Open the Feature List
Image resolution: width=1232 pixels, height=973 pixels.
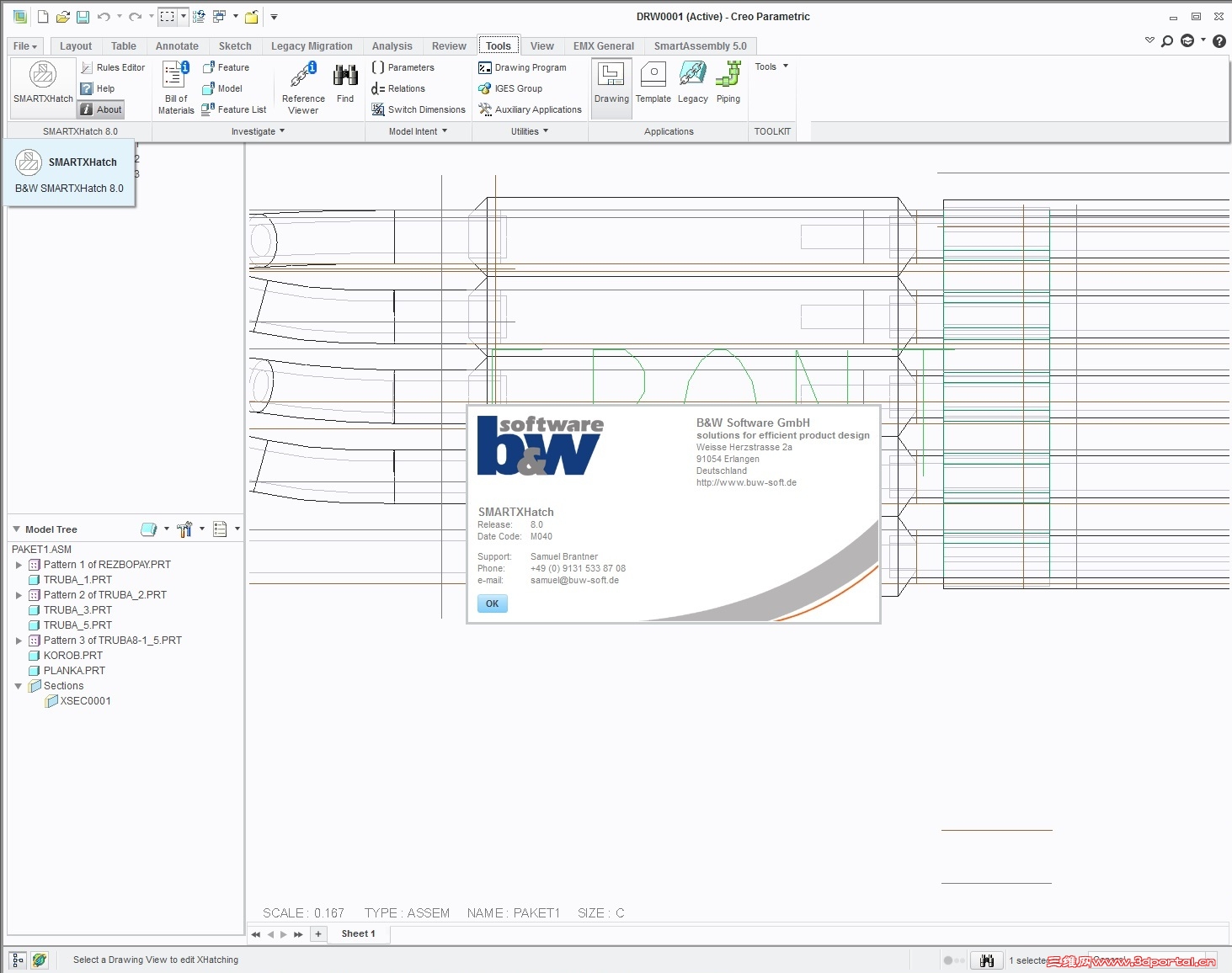pos(234,109)
